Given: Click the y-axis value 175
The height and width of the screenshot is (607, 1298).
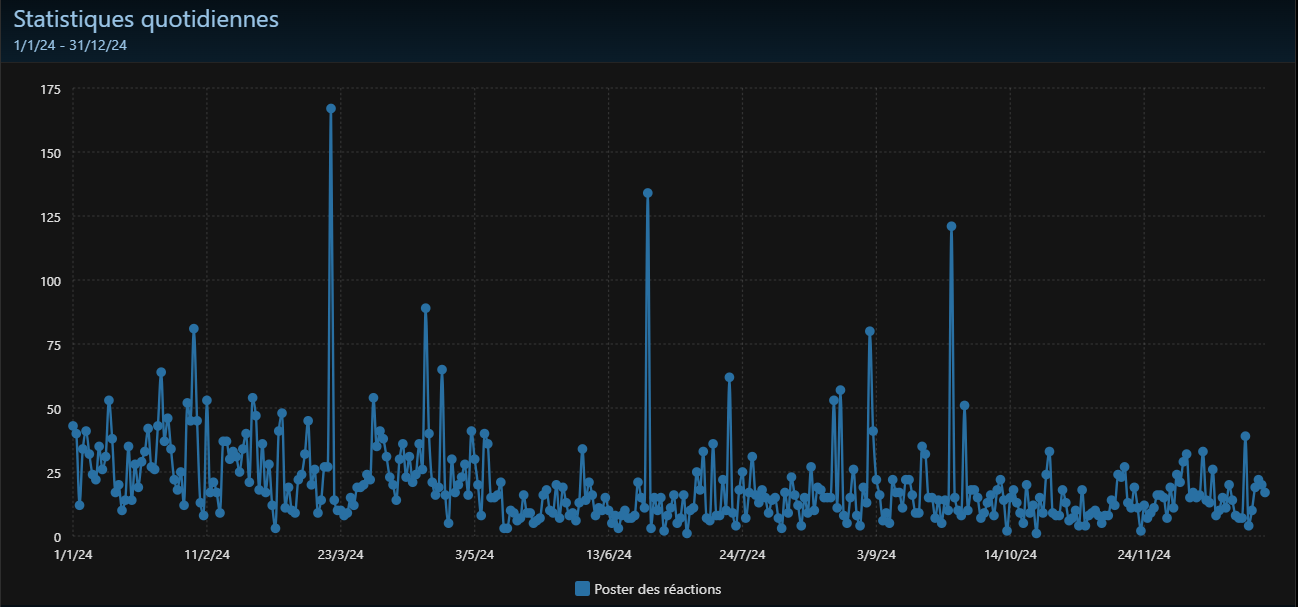Looking at the screenshot, I should tap(51, 90).
